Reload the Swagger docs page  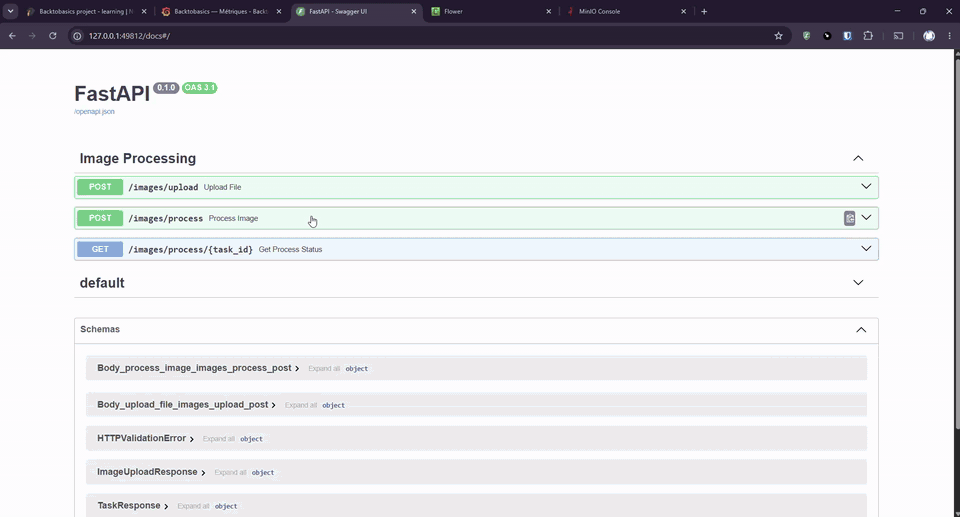(x=53, y=36)
